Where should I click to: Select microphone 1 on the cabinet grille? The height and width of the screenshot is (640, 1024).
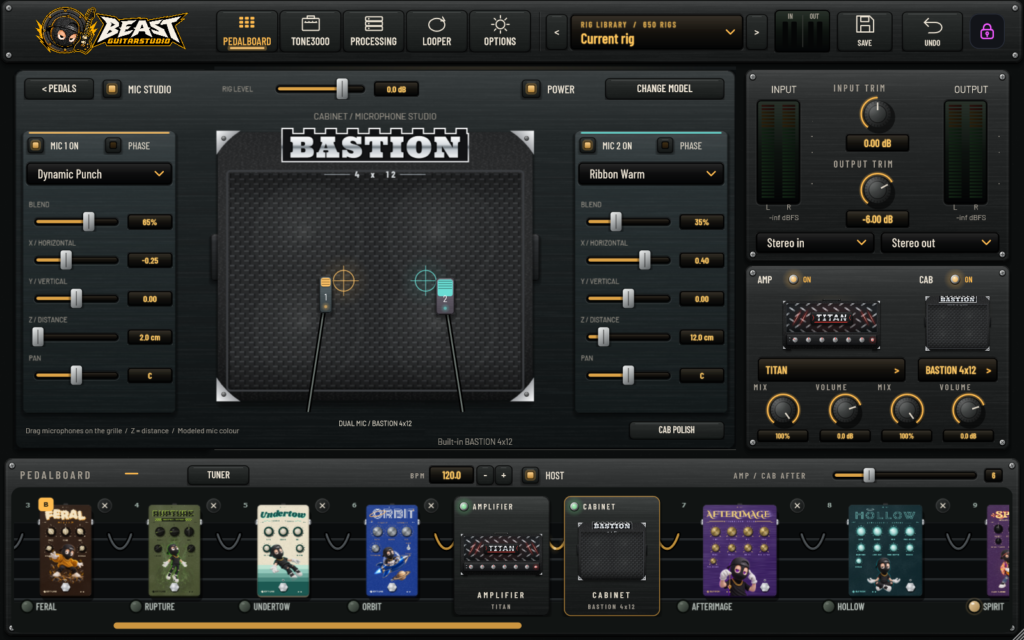pyautogui.click(x=325, y=293)
